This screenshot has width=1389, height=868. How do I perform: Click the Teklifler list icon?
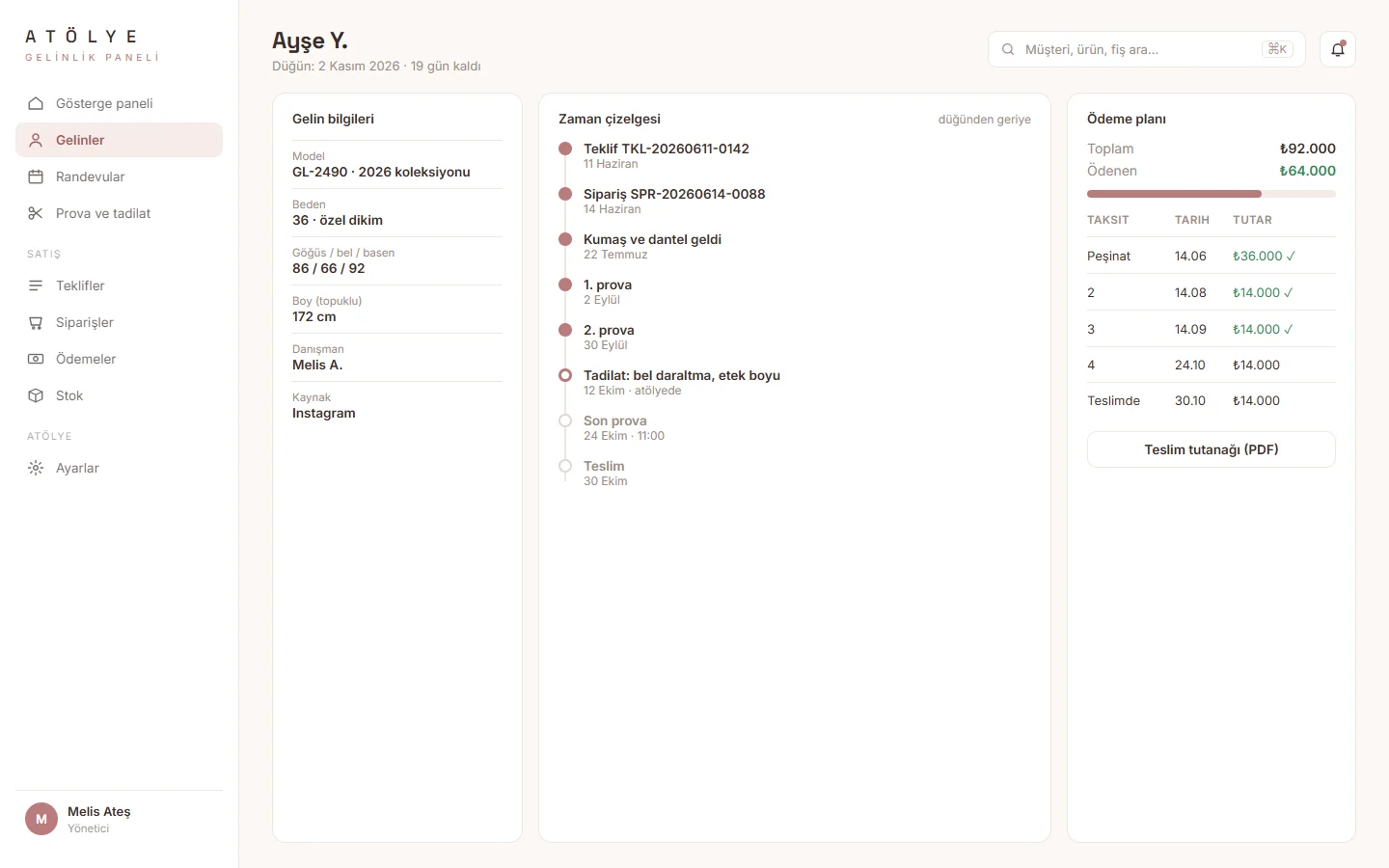click(36, 285)
